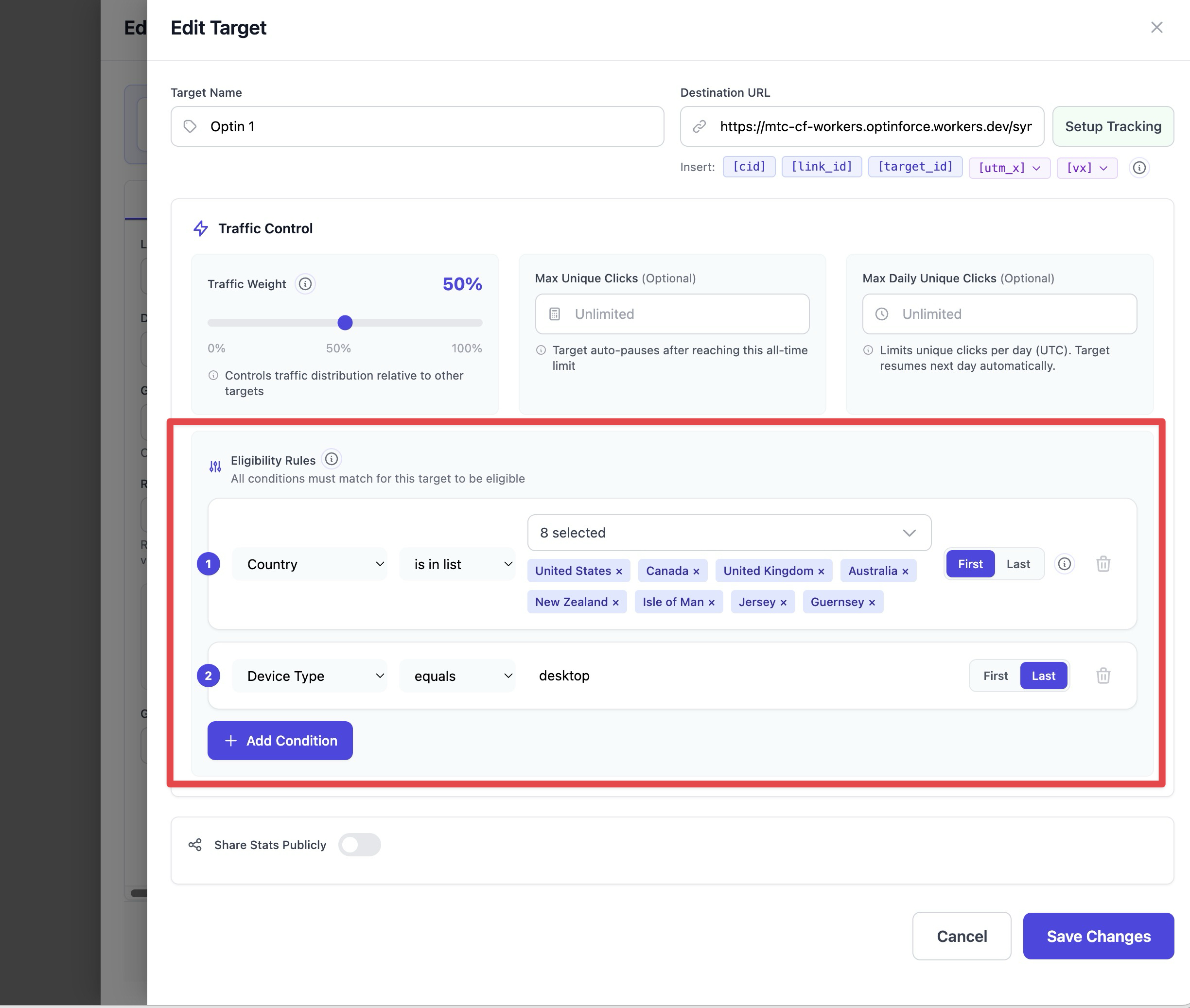
Task: Click the tag icon in Target Name
Action: coord(190,126)
